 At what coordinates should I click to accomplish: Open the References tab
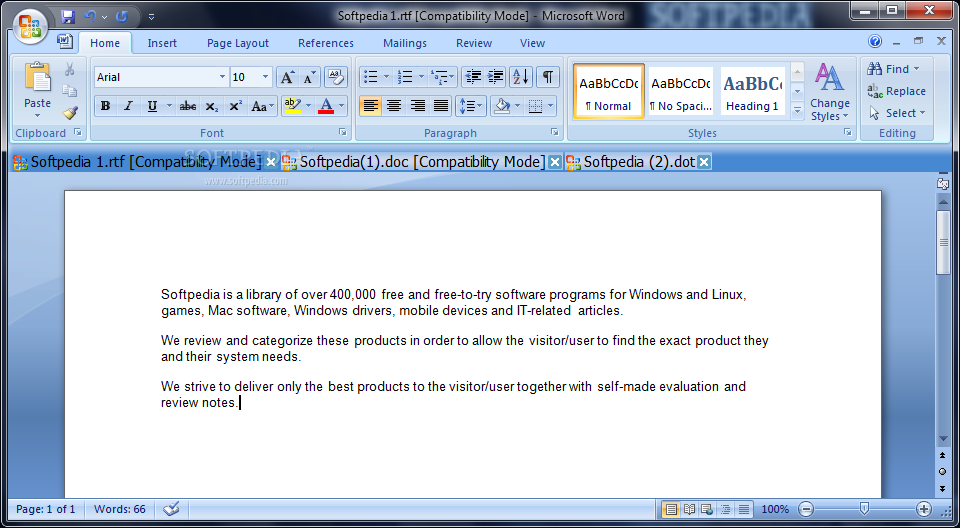[x=326, y=43]
